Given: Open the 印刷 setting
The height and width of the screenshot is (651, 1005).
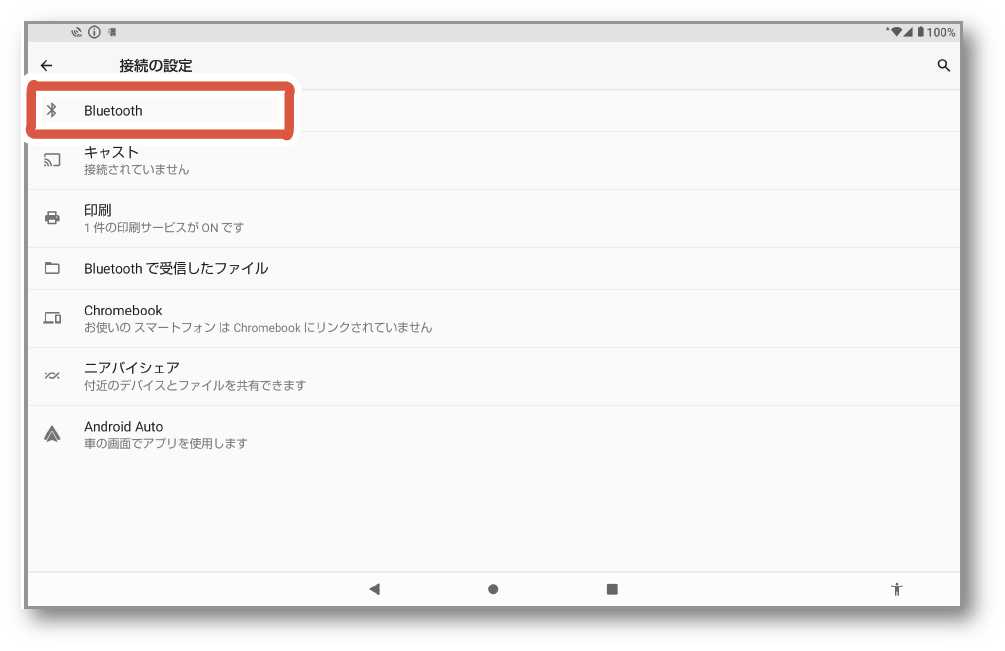Looking at the screenshot, I should pos(494,218).
